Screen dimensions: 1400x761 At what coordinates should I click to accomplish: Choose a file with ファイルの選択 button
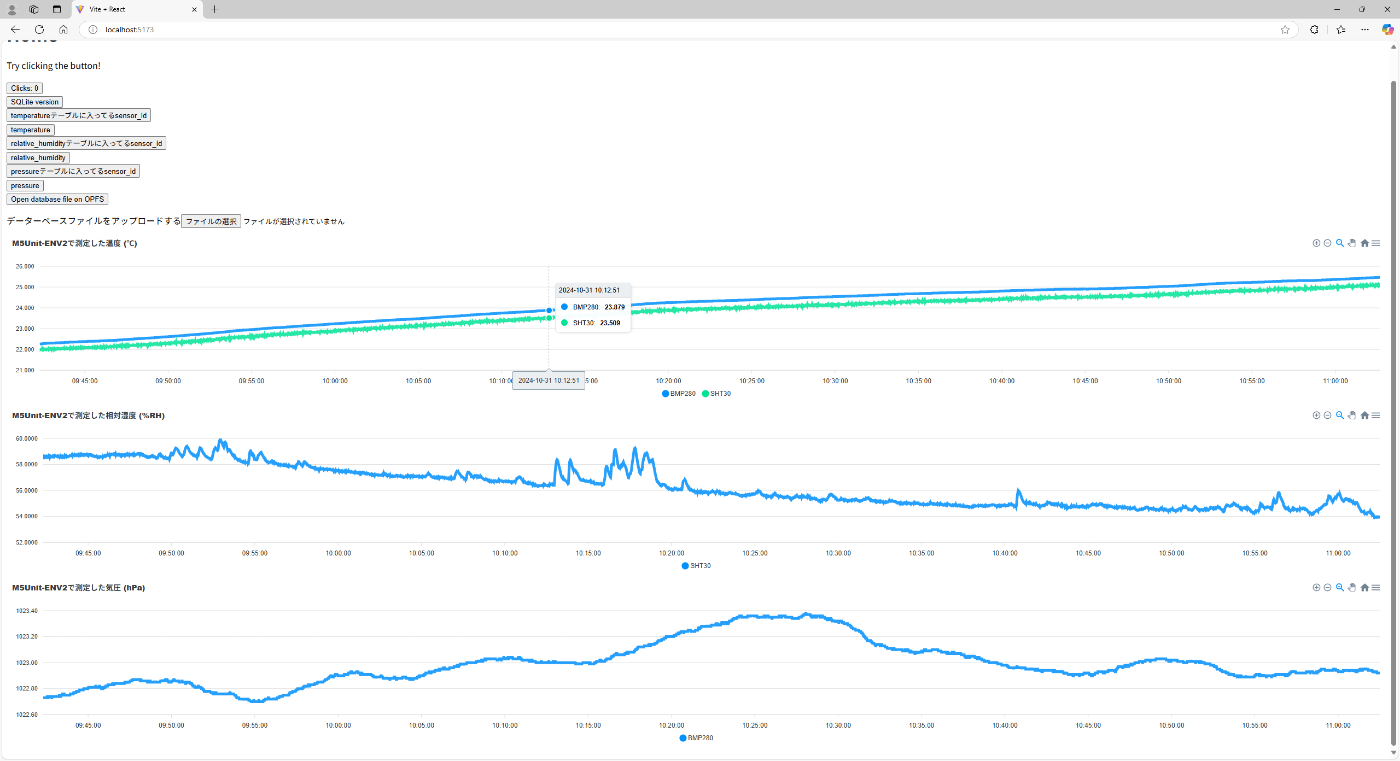211,221
